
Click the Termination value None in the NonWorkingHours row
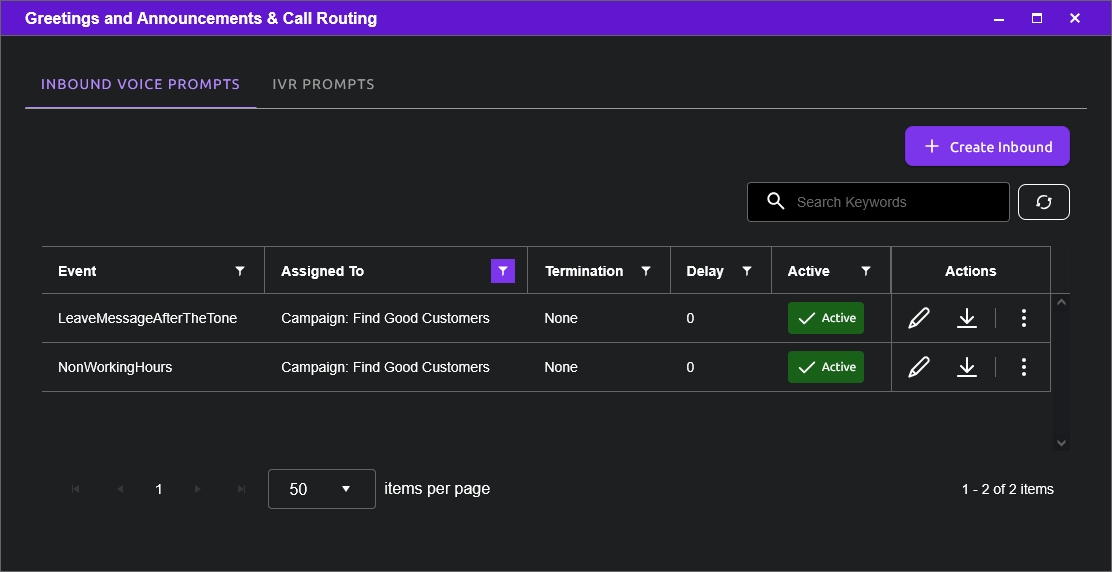click(x=561, y=367)
